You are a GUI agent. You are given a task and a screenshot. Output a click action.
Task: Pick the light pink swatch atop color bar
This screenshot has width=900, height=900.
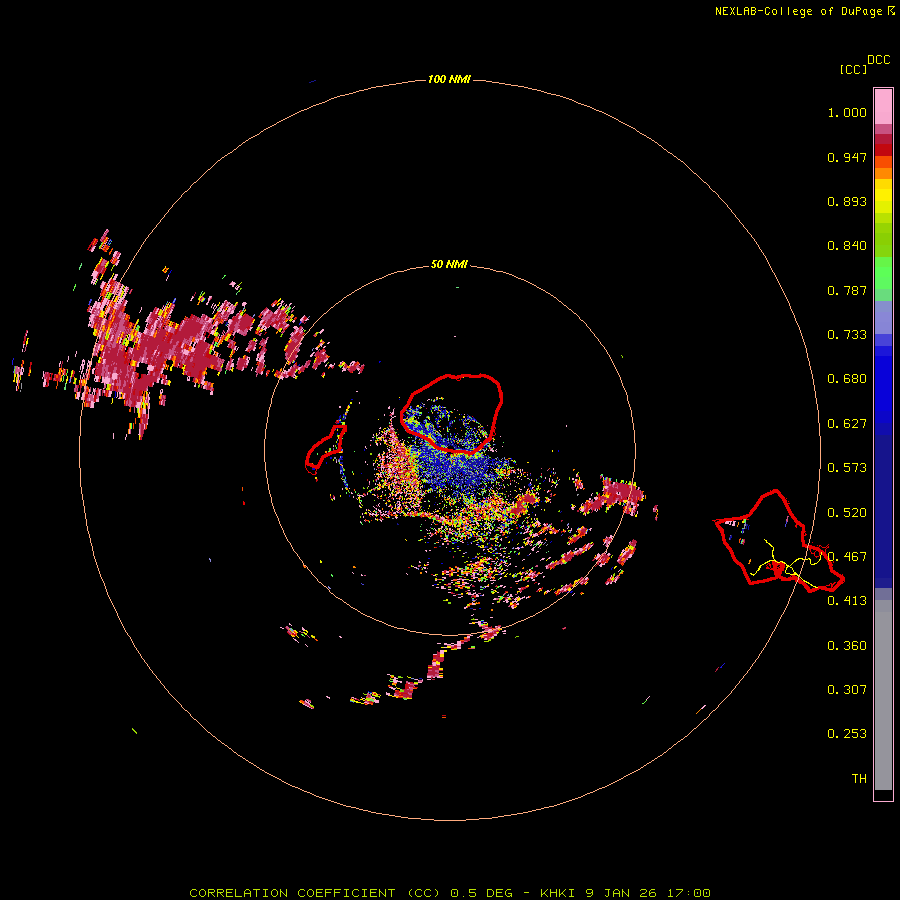(x=883, y=106)
